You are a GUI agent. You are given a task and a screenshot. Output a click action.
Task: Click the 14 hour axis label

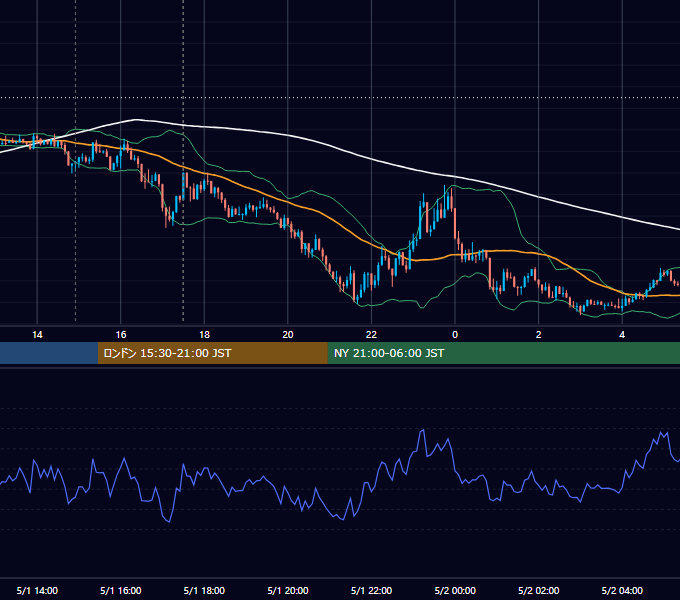(37, 335)
